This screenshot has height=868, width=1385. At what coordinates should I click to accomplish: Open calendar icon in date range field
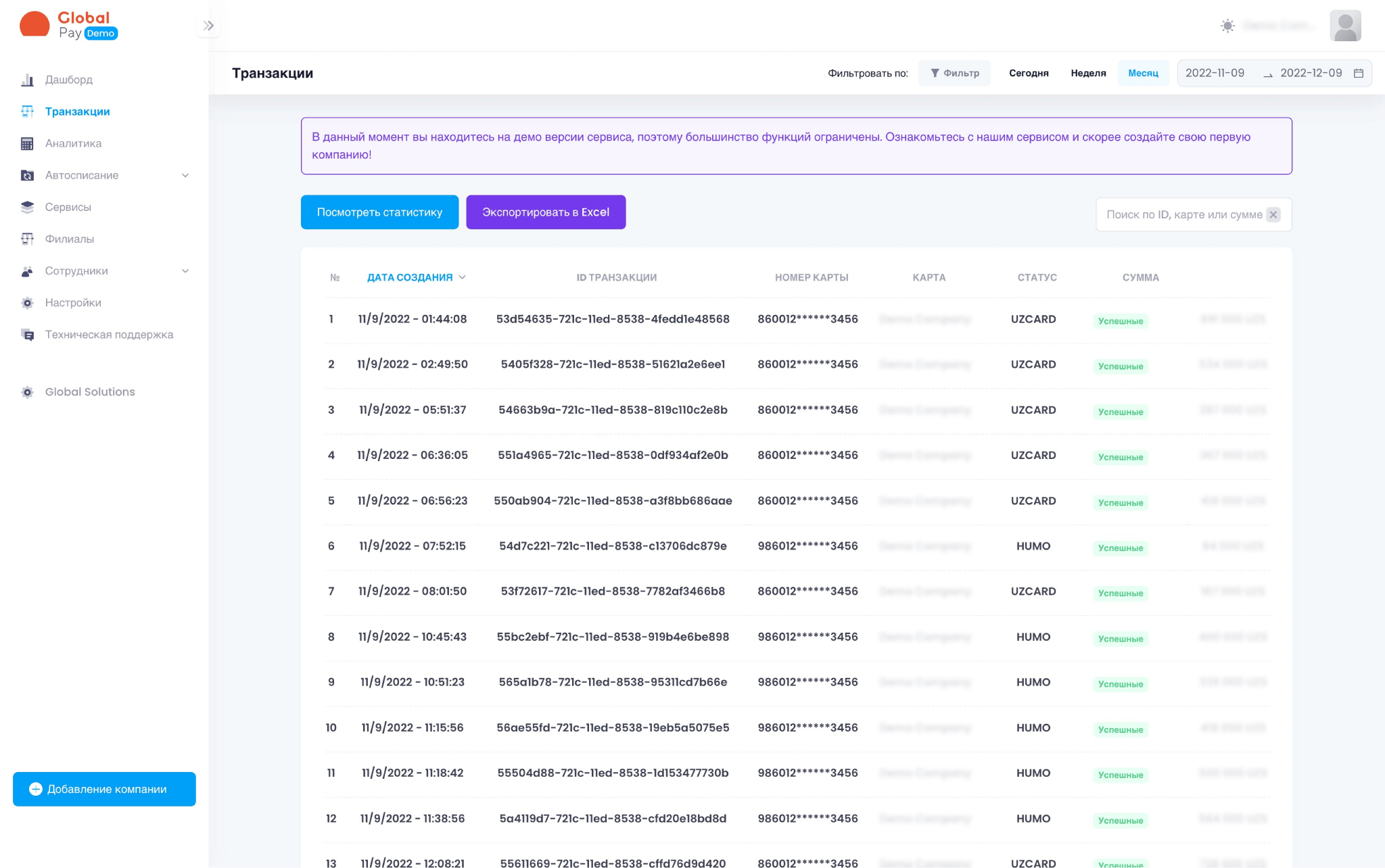click(x=1358, y=73)
